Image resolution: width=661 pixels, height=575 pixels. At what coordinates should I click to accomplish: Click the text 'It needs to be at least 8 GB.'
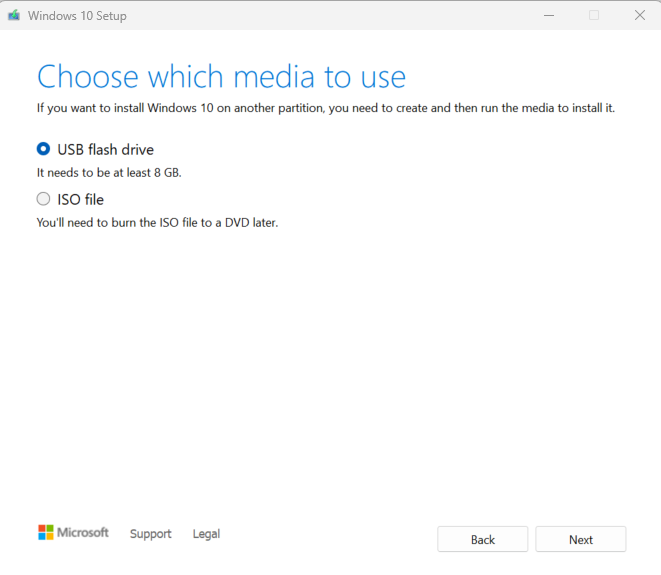(109, 173)
